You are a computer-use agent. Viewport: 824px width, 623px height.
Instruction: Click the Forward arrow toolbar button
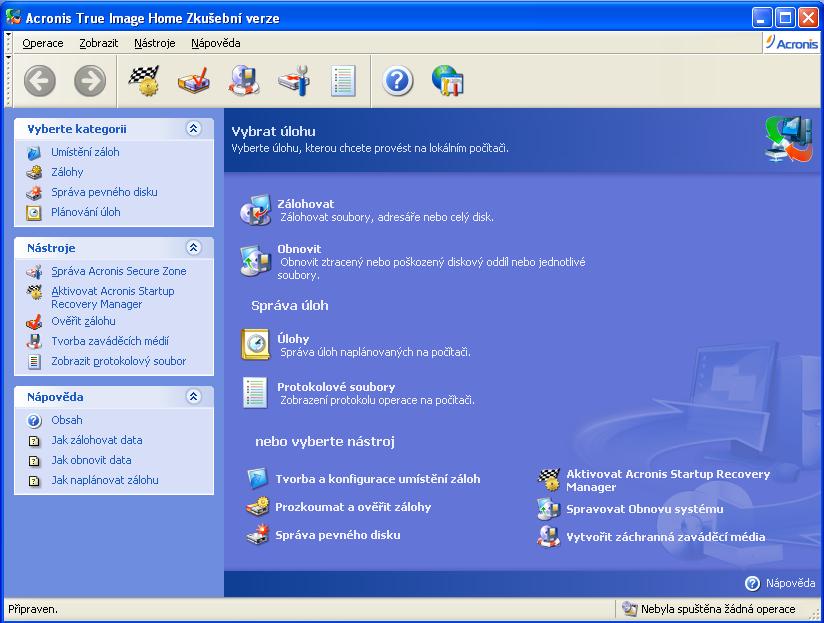coord(90,81)
